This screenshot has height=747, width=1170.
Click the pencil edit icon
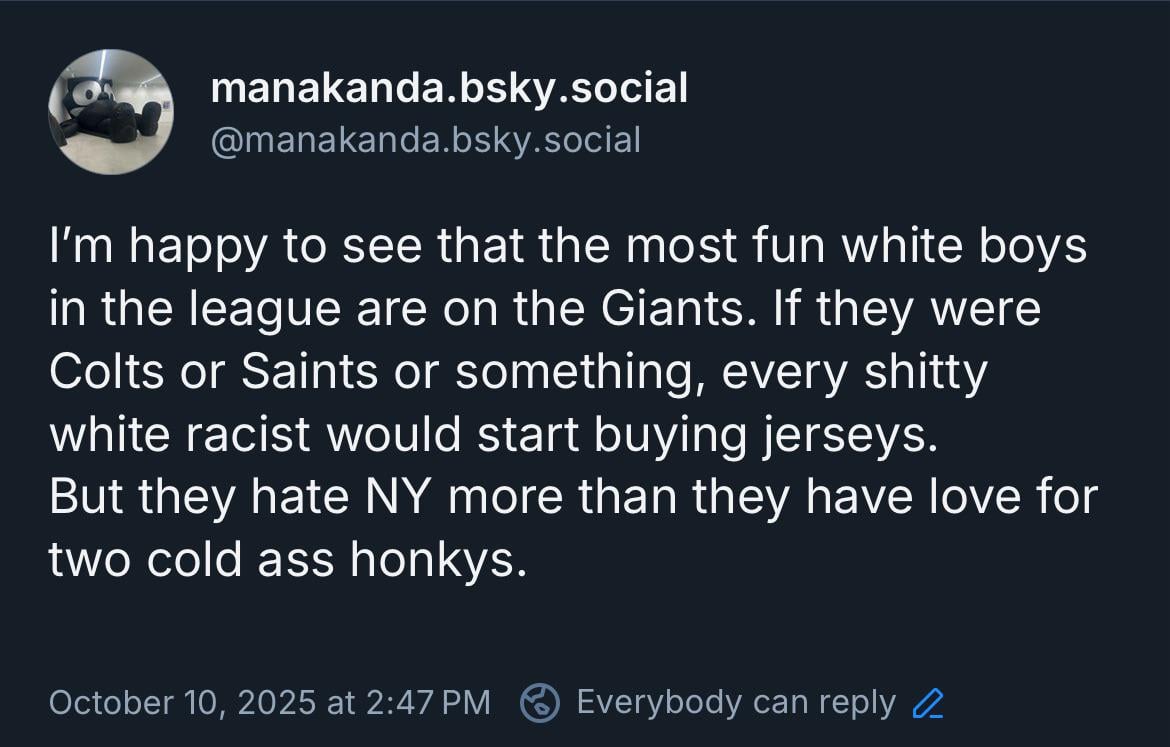coord(929,704)
